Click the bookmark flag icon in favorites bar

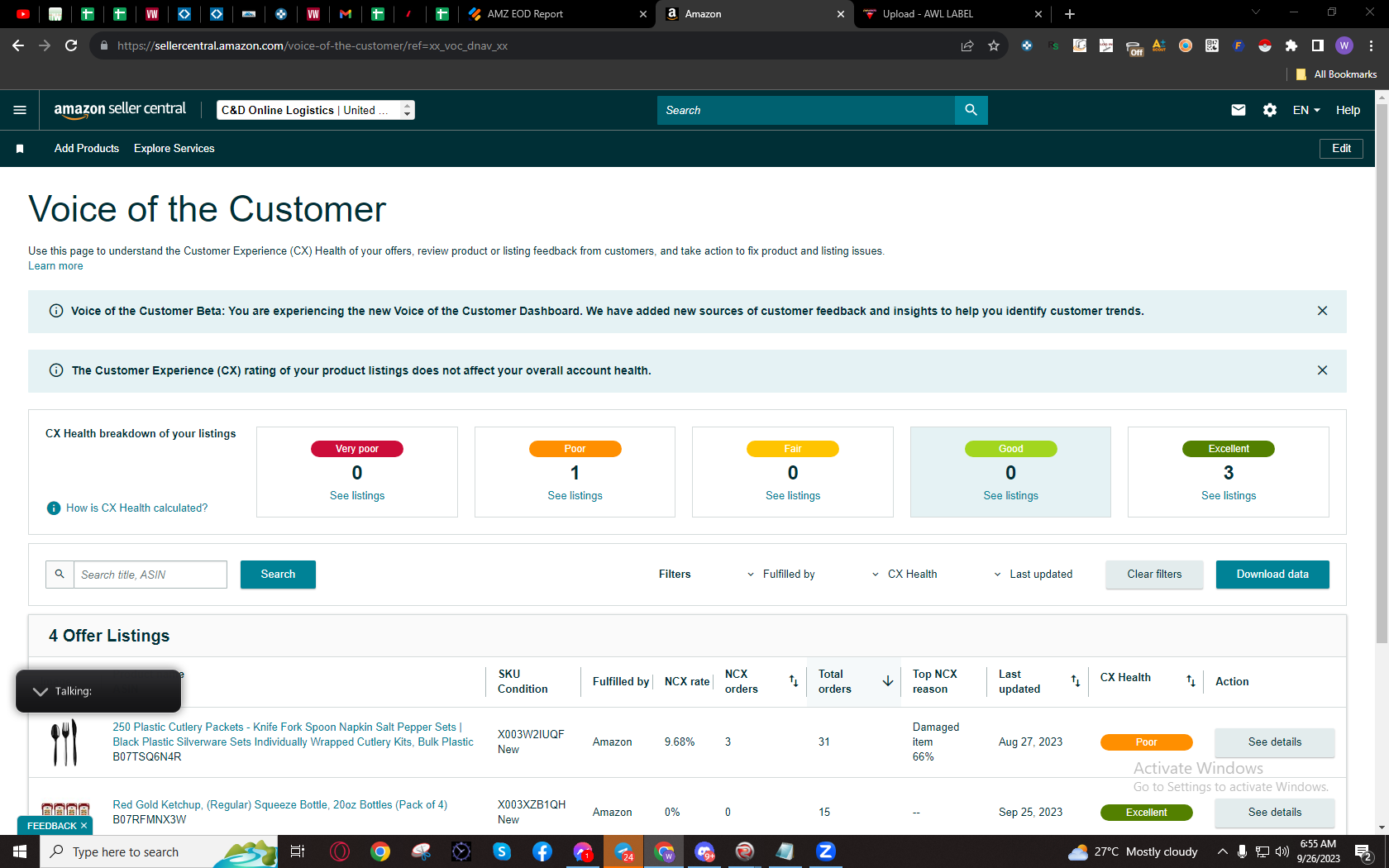click(20, 149)
